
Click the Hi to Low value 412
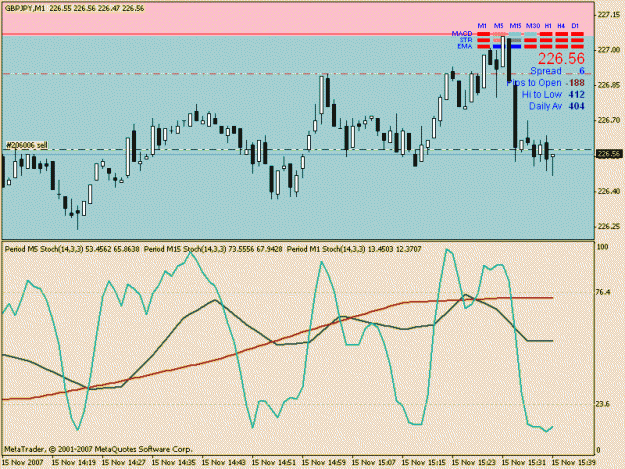[x=577, y=94]
